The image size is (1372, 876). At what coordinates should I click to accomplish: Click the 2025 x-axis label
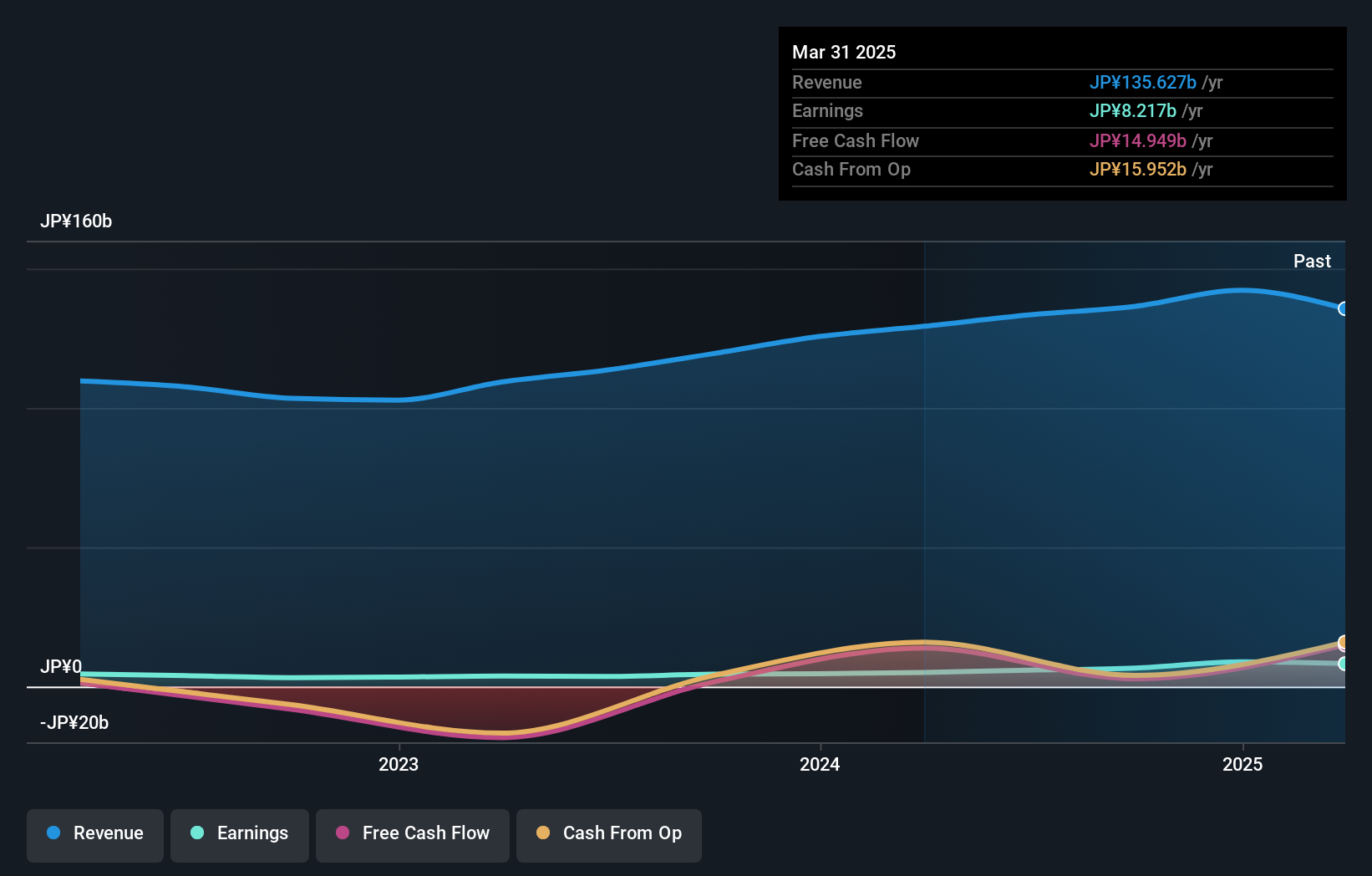click(x=1242, y=764)
